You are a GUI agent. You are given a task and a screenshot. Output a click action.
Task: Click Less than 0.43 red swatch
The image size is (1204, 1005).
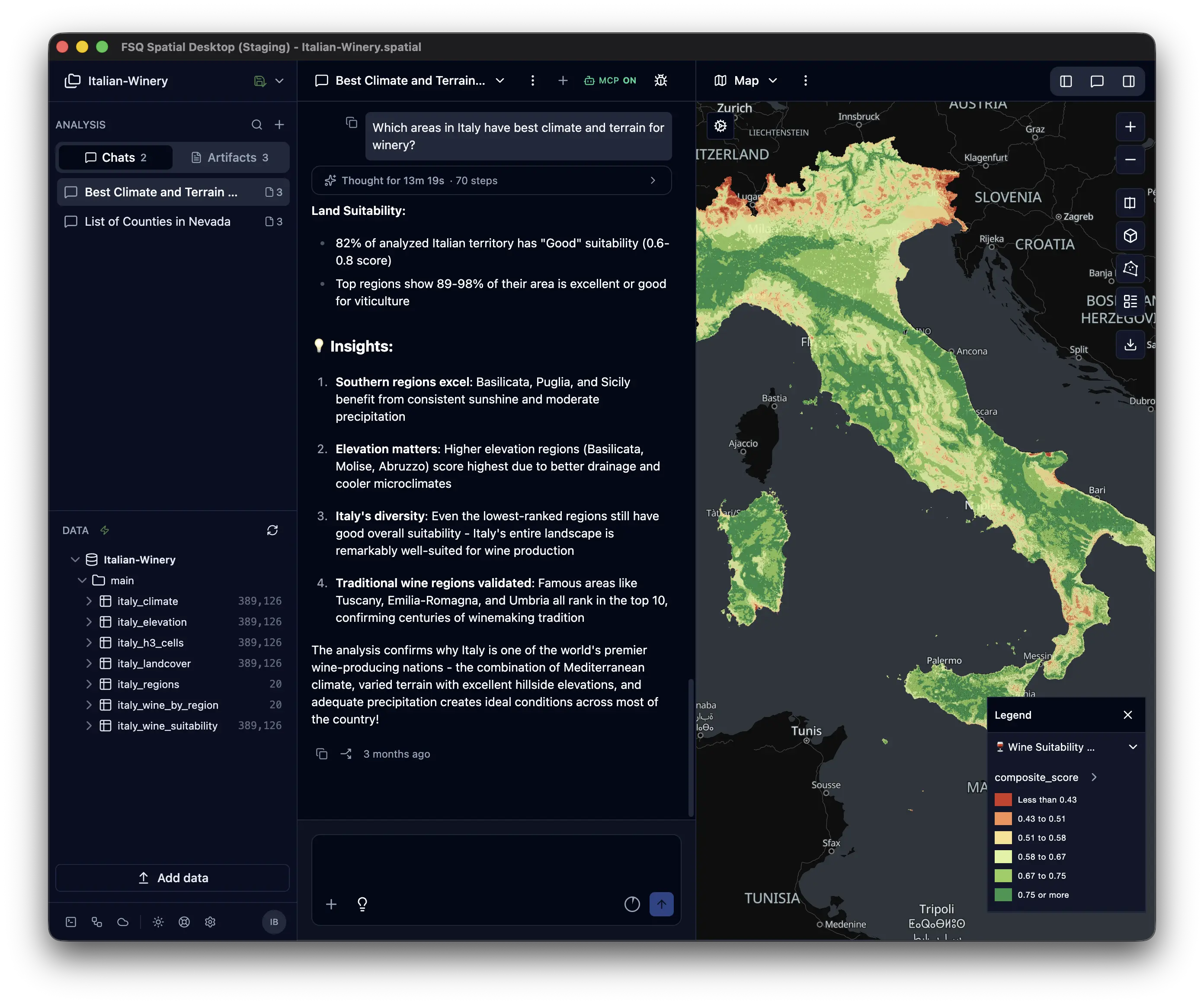(1003, 799)
